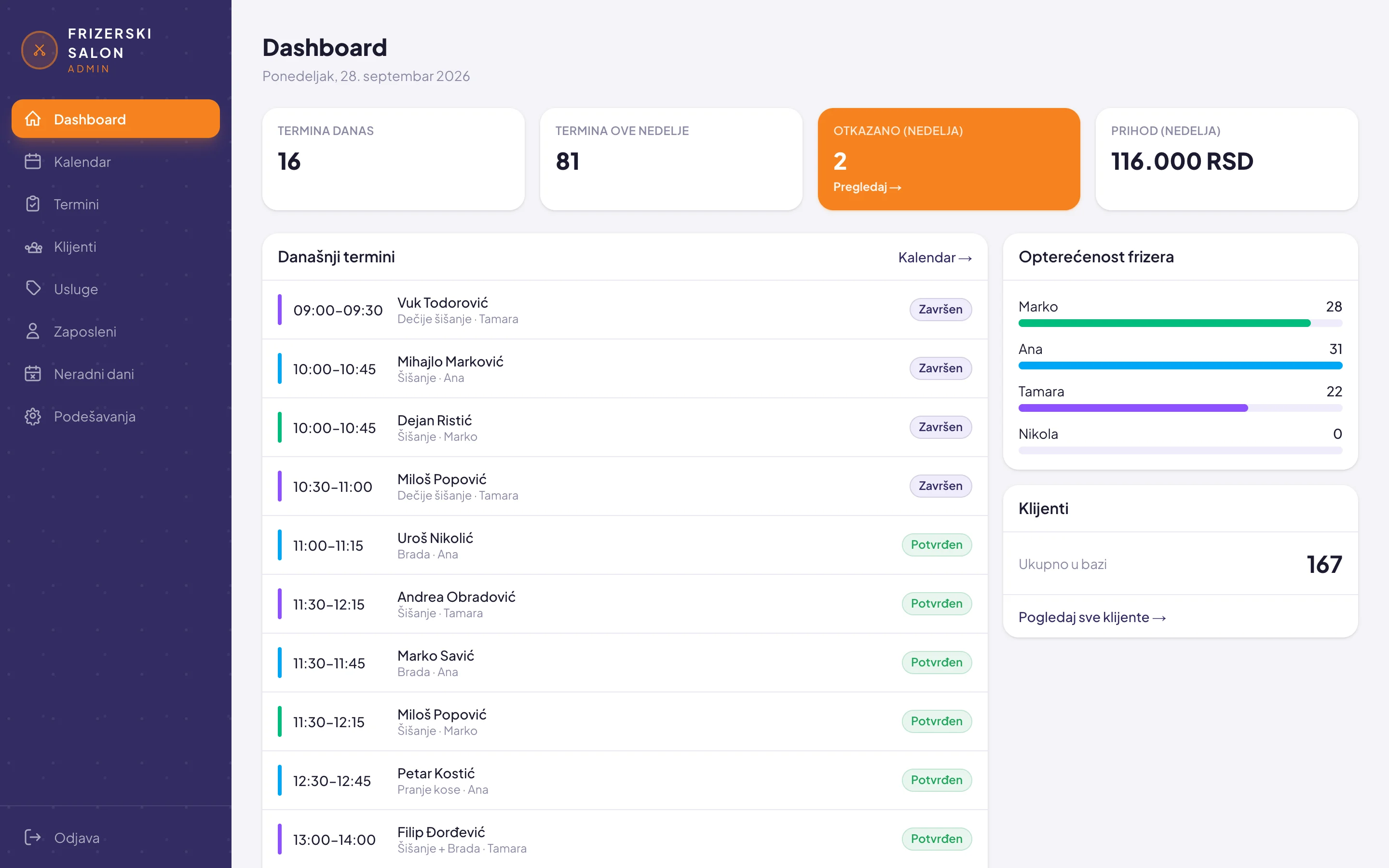Select the Usluge menu entry

pyautogui.click(x=115, y=289)
